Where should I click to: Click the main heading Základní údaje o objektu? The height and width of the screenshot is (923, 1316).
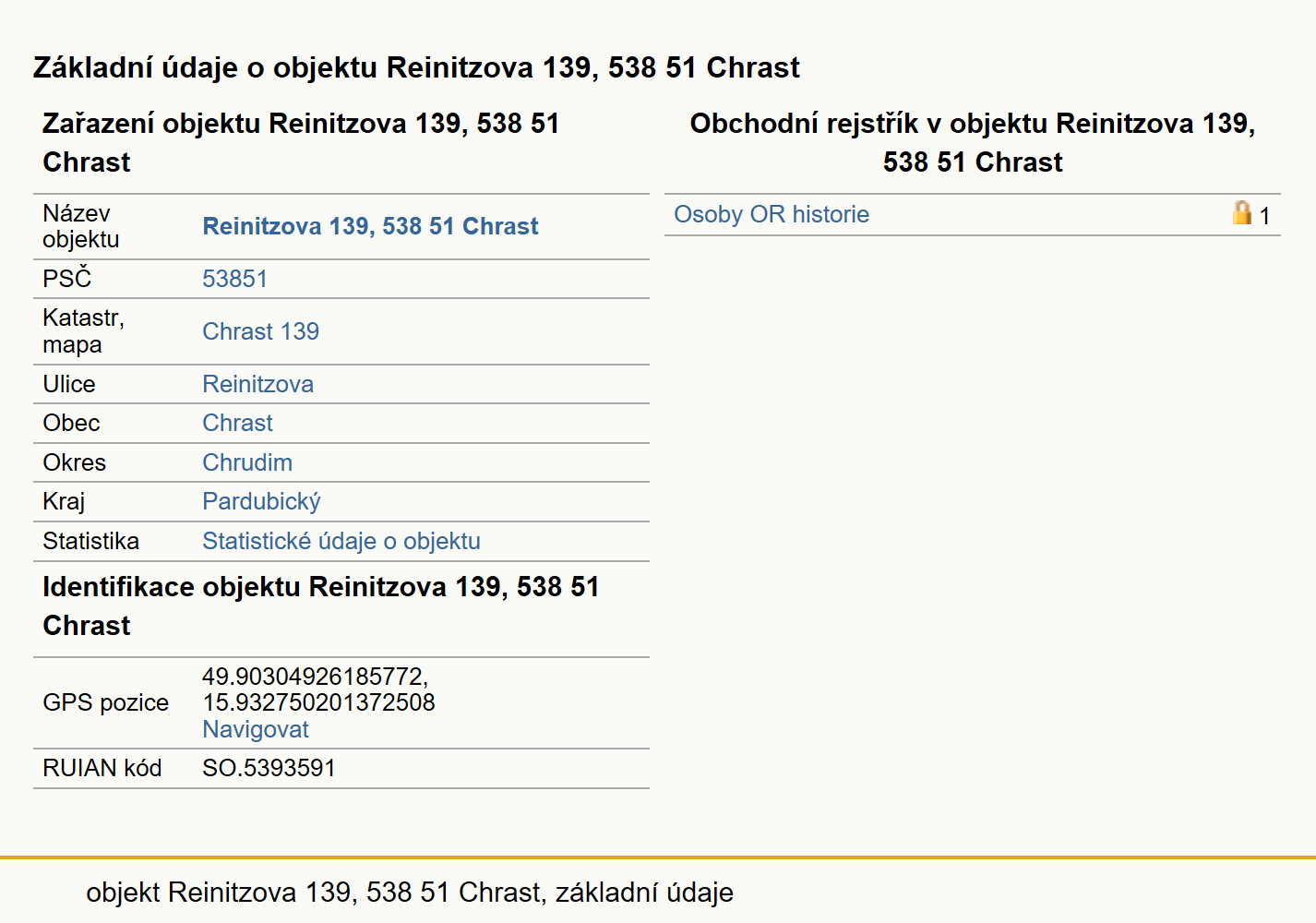tap(416, 67)
